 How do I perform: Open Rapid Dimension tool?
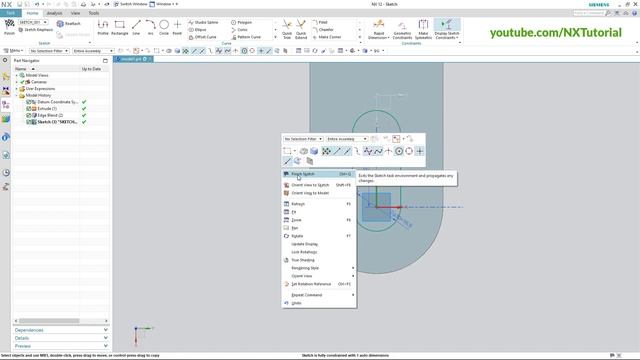point(378,29)
